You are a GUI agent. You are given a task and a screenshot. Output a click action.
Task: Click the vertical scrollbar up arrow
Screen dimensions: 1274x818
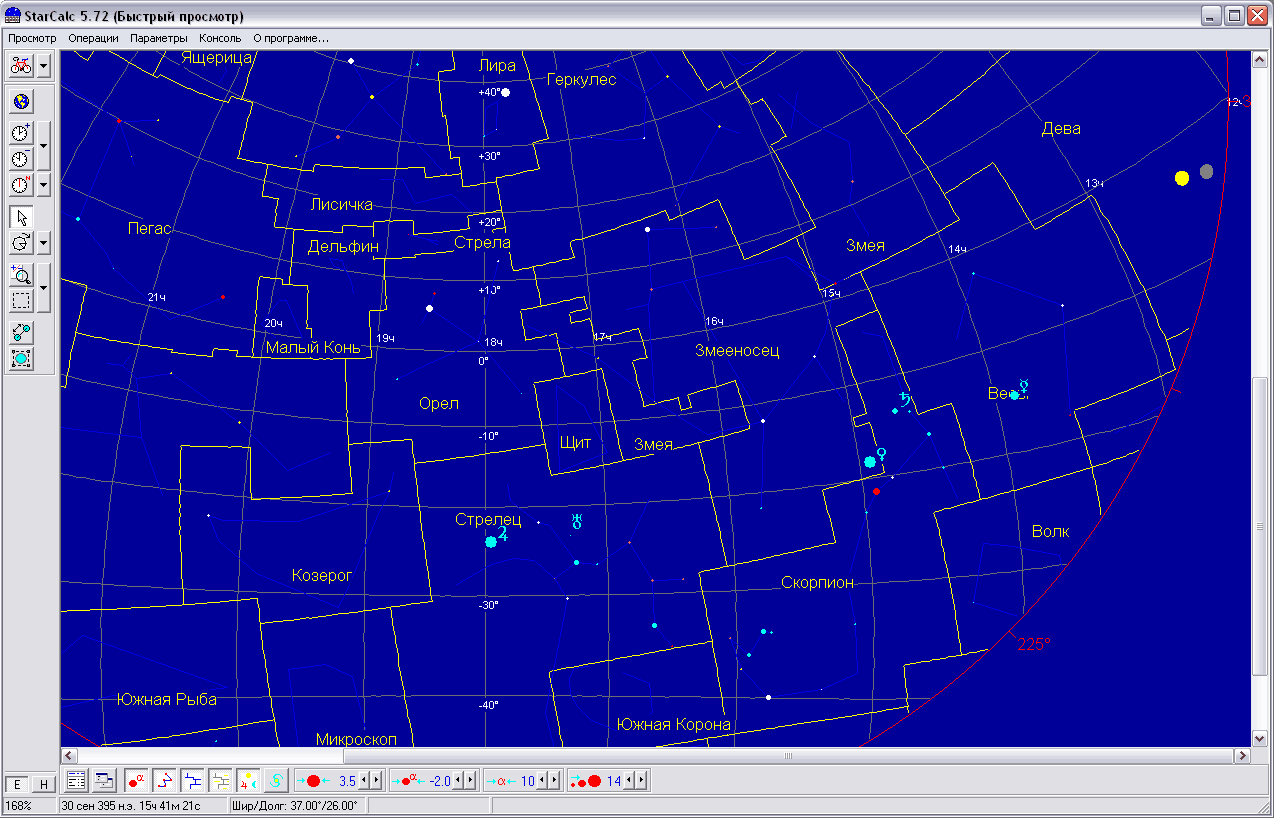[x=1260, y=59]
